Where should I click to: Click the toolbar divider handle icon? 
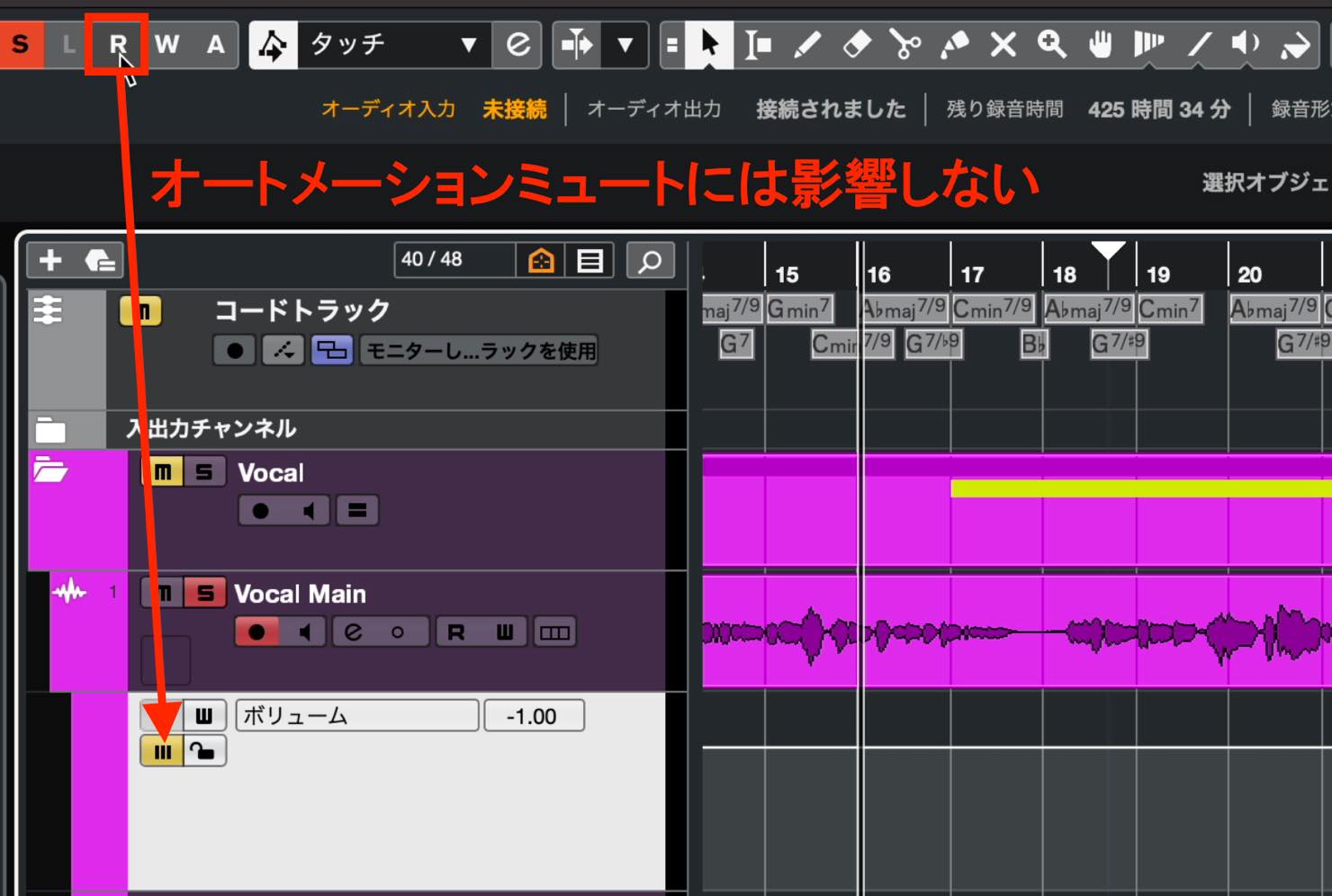(x=672, y=44)
